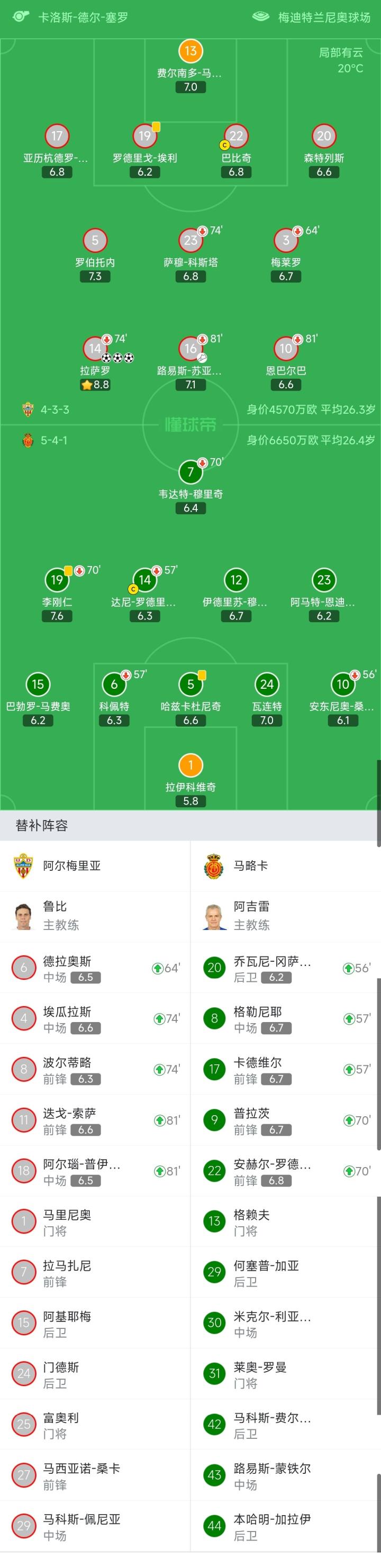Select player 14 拉萨罗 with 8.8 rating

coord(95,349)
